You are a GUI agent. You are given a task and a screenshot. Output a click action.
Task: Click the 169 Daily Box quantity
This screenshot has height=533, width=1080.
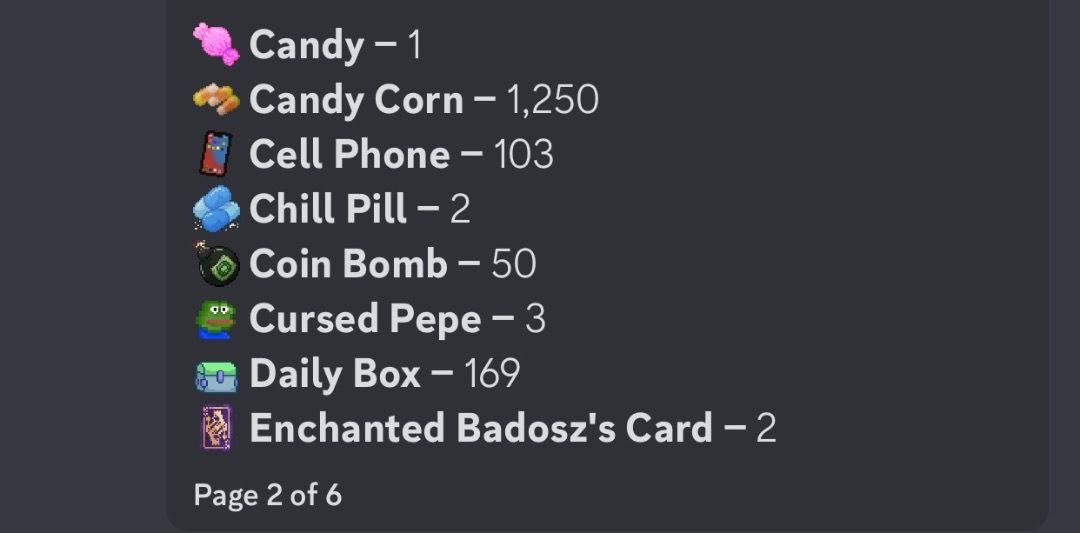tap(492, 374)
